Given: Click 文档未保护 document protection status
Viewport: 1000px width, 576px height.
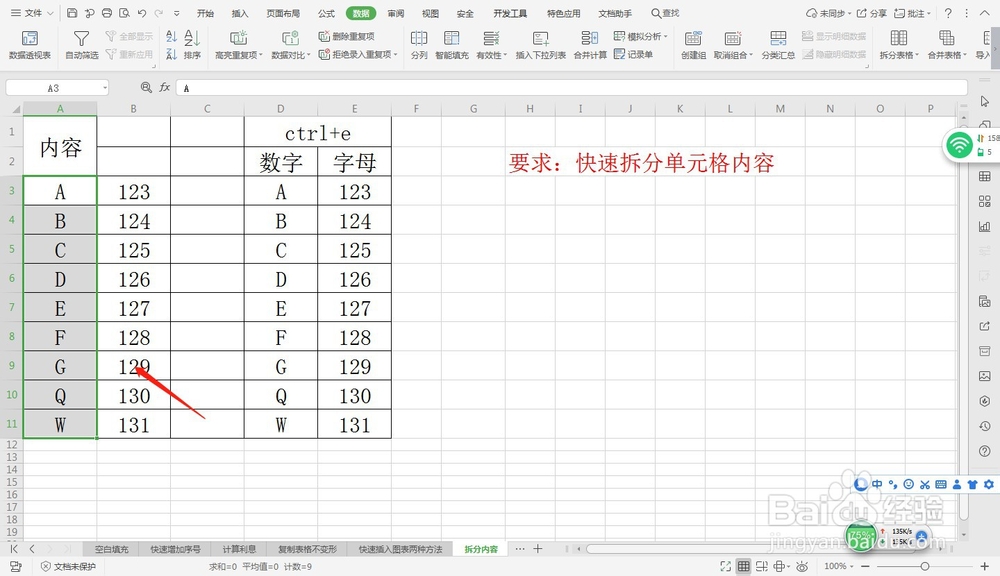Looking at the screenshot, I should pos(68,566).
